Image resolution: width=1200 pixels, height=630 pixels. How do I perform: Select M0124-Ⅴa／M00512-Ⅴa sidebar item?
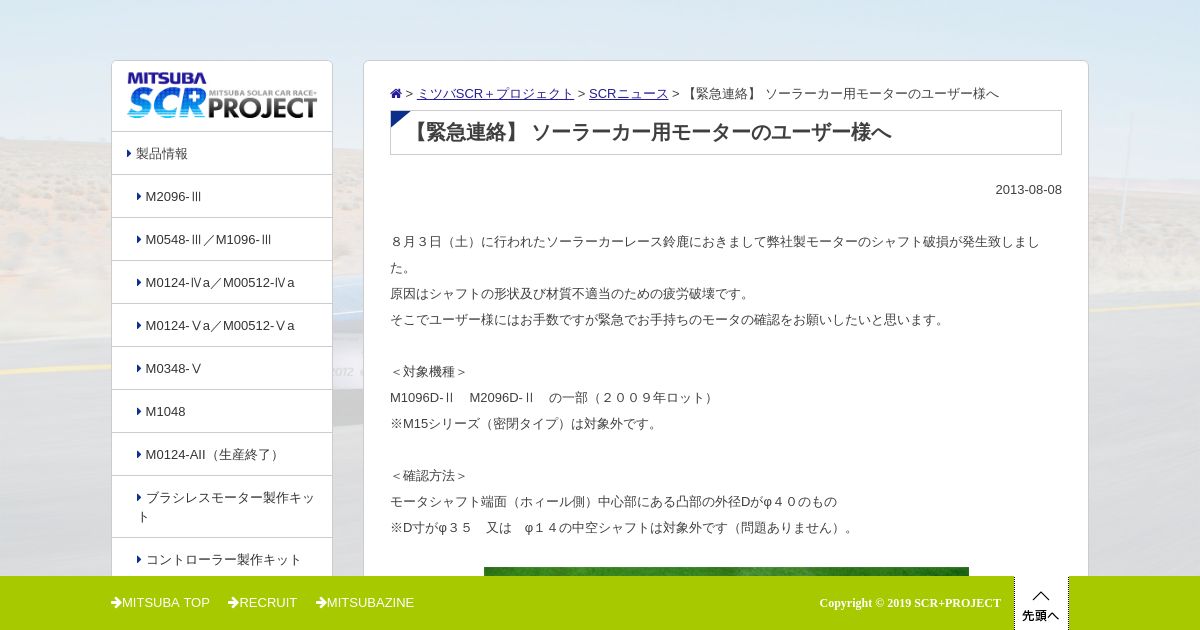[x=222, y=325]
